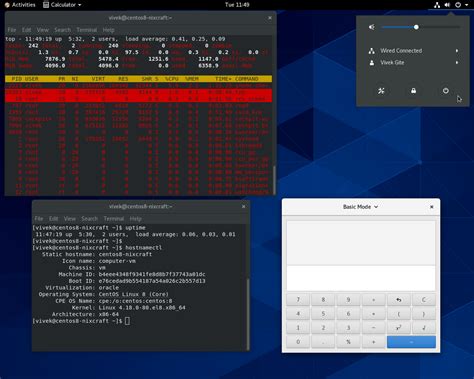Screen dimensions: 474x379
Task: Click the hostnamectl terminal's vertical scrollbar
Action: tap(248, 313)
